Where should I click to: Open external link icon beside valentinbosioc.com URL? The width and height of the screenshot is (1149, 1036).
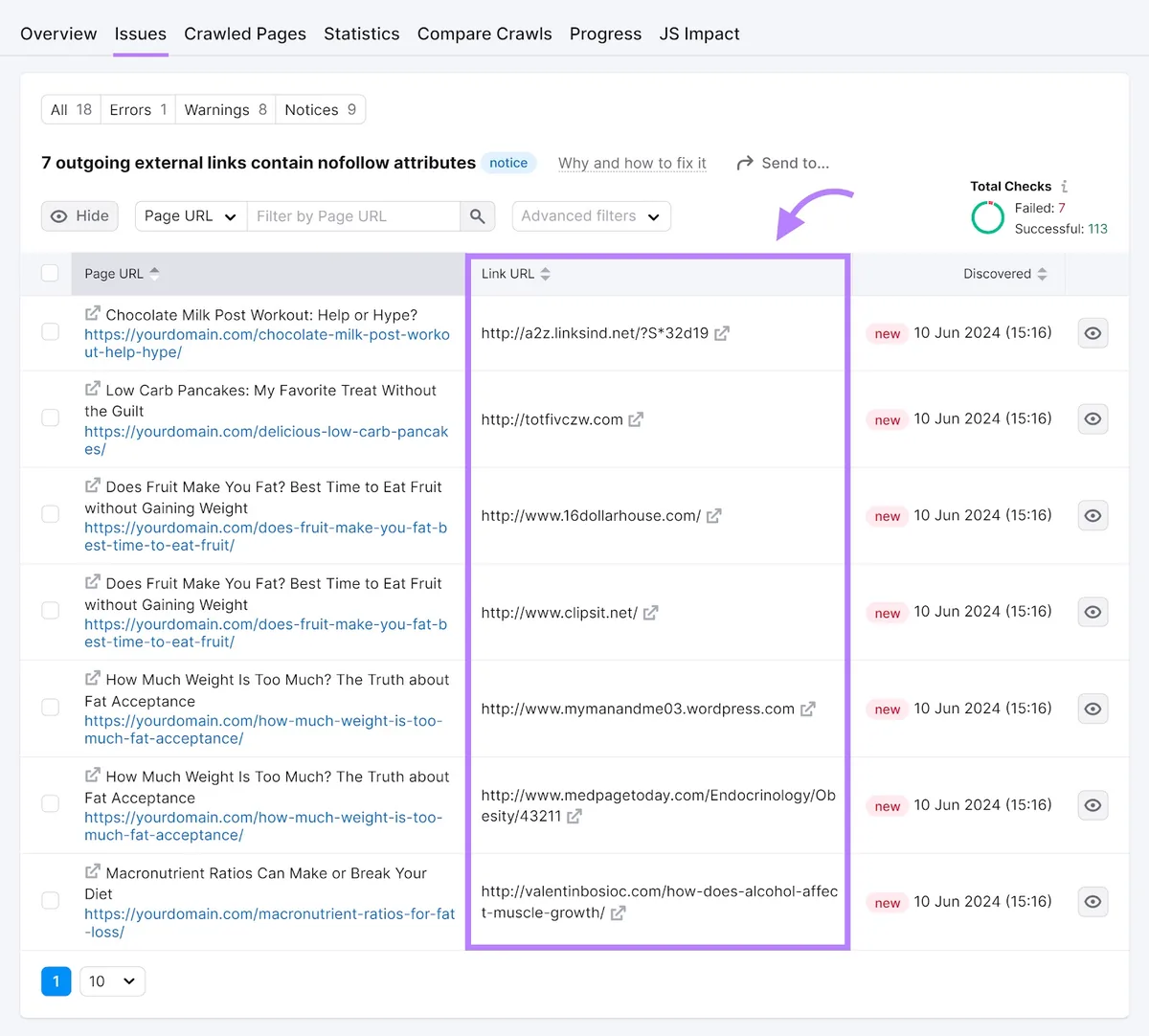point(618,913)
